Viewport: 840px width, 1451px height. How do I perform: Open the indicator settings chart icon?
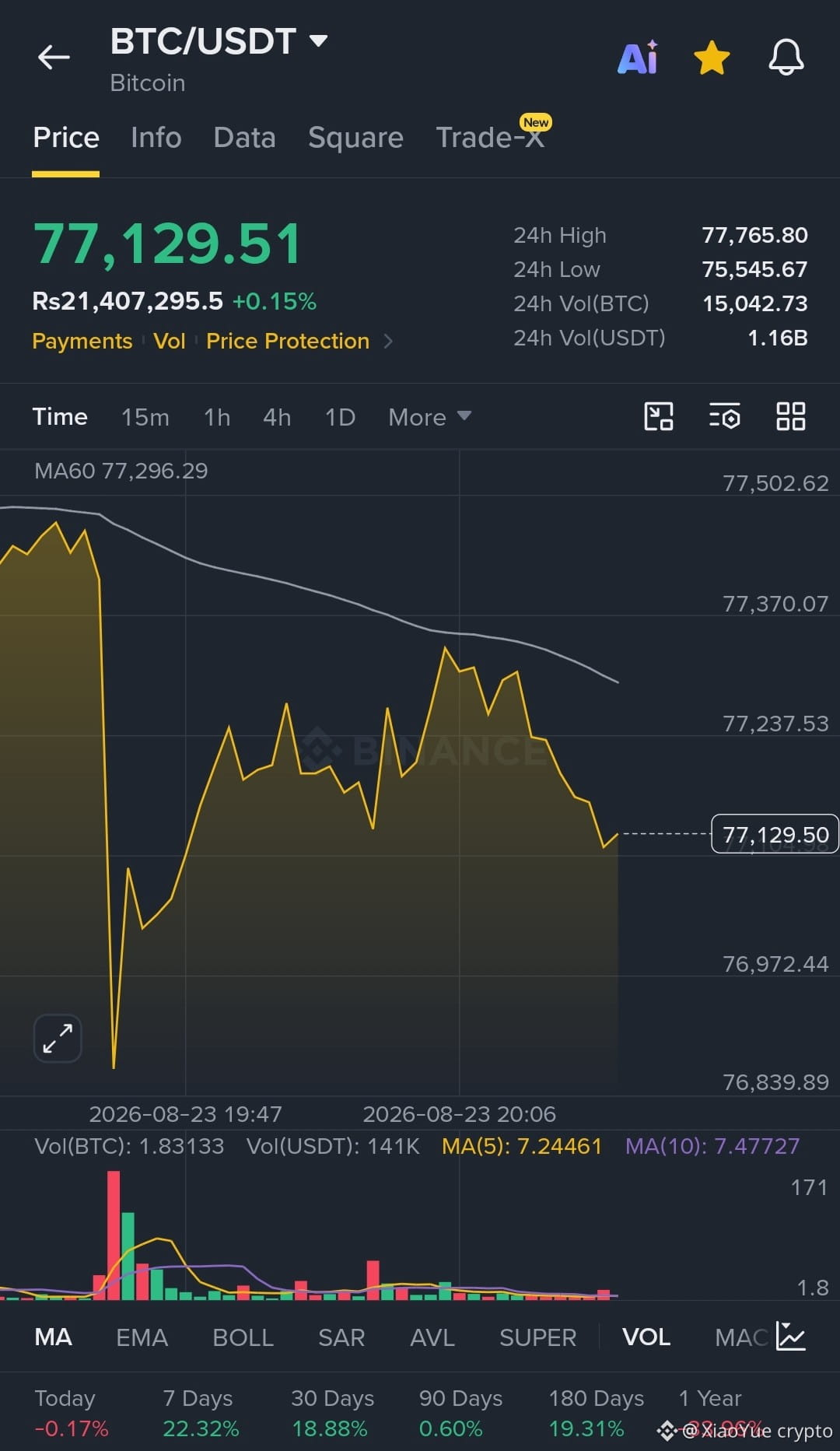coord(791,1336)
